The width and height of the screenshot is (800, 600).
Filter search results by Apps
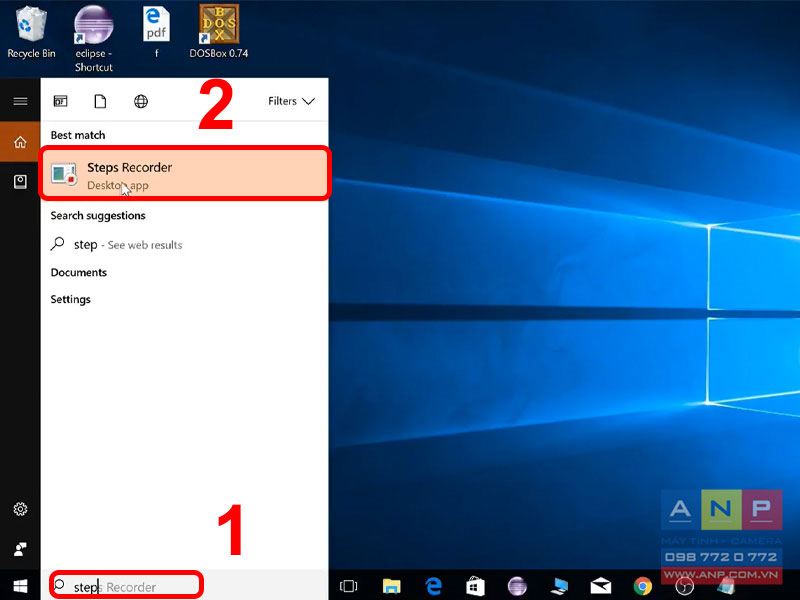(60, 101)
